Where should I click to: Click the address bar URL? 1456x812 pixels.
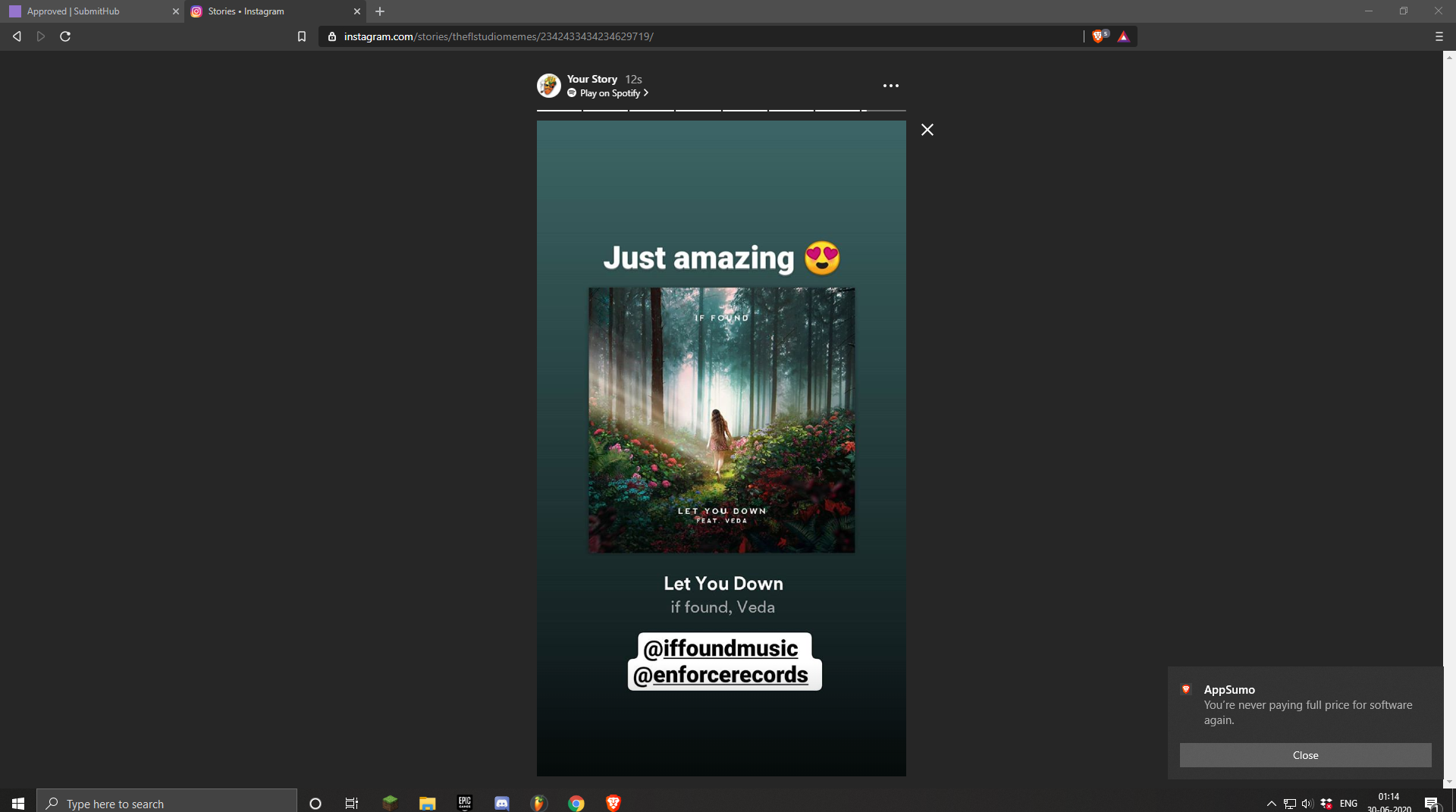coord(499,36)
